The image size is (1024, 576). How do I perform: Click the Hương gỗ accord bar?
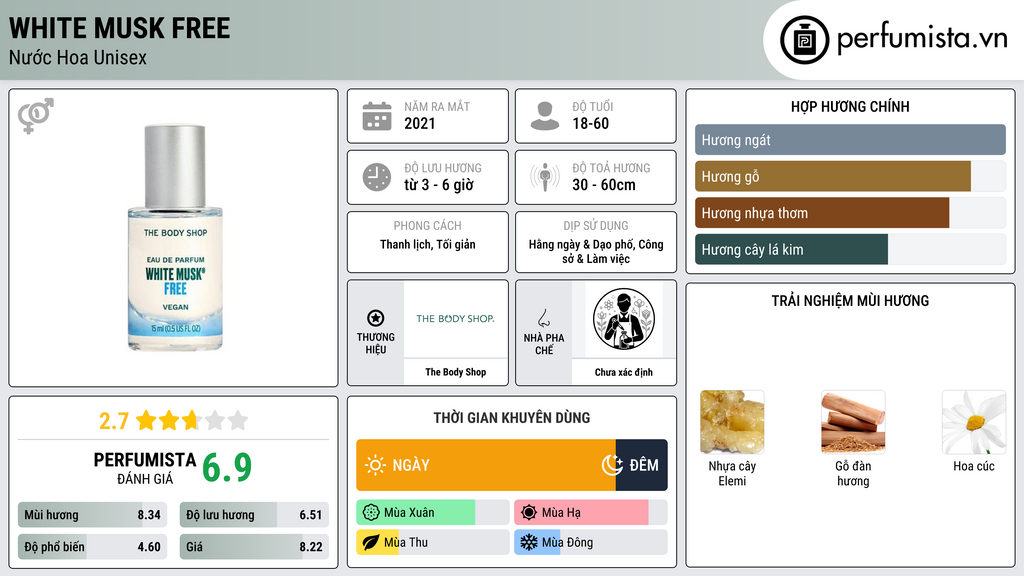850,176
